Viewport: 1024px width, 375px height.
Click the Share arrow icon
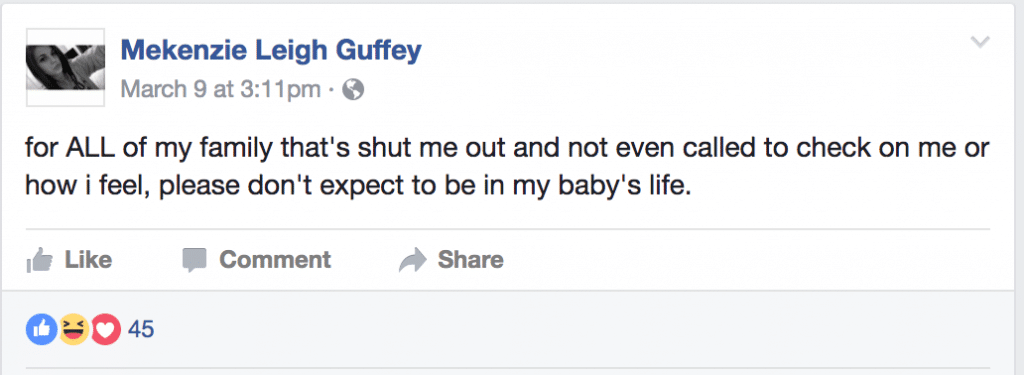point(413,260)
